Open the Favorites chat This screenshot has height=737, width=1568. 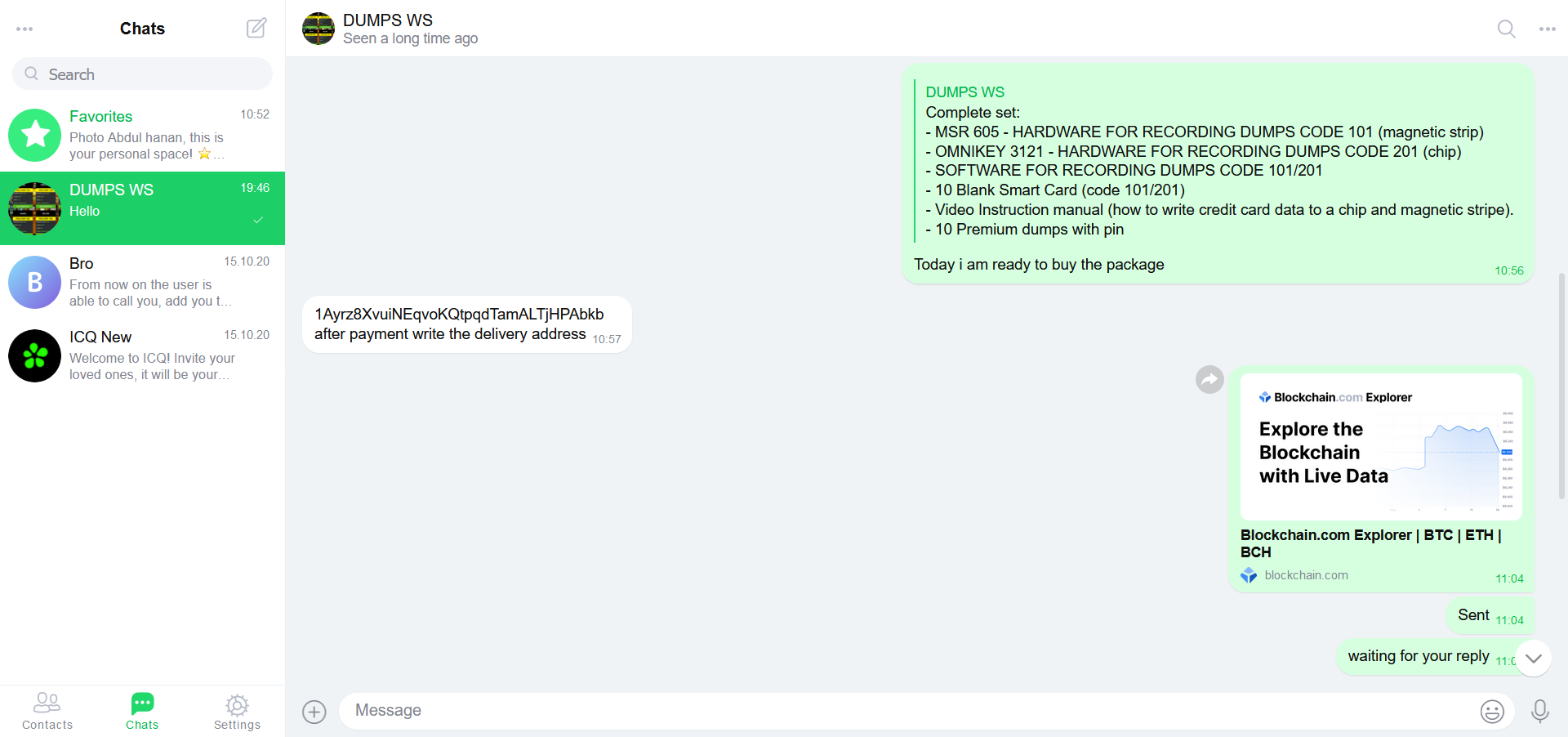pyautogui.click(x=142, y=135)
